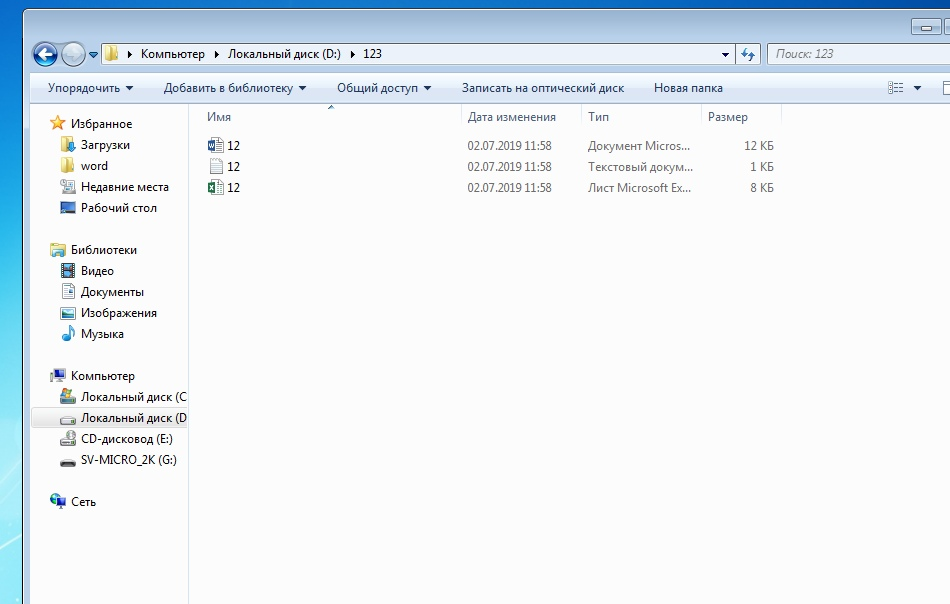Click the Избранное star icon
This screenshot has height=604, width=950.
pos(58,123)
